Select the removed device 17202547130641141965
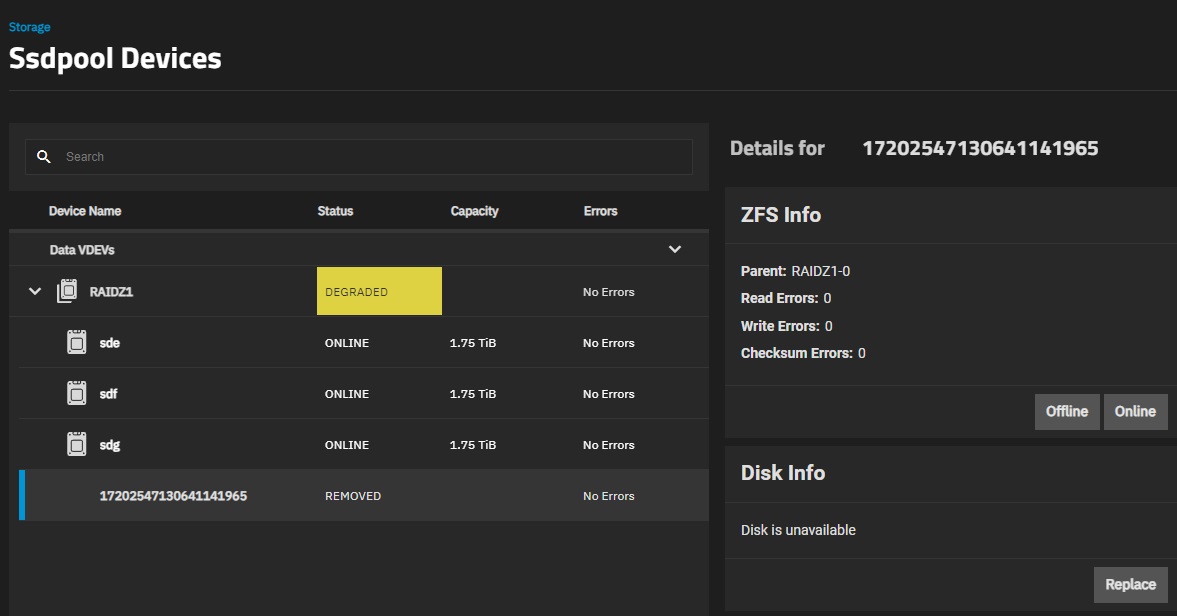This screenshot has height=616, width=1177. (x=173, y=496)
